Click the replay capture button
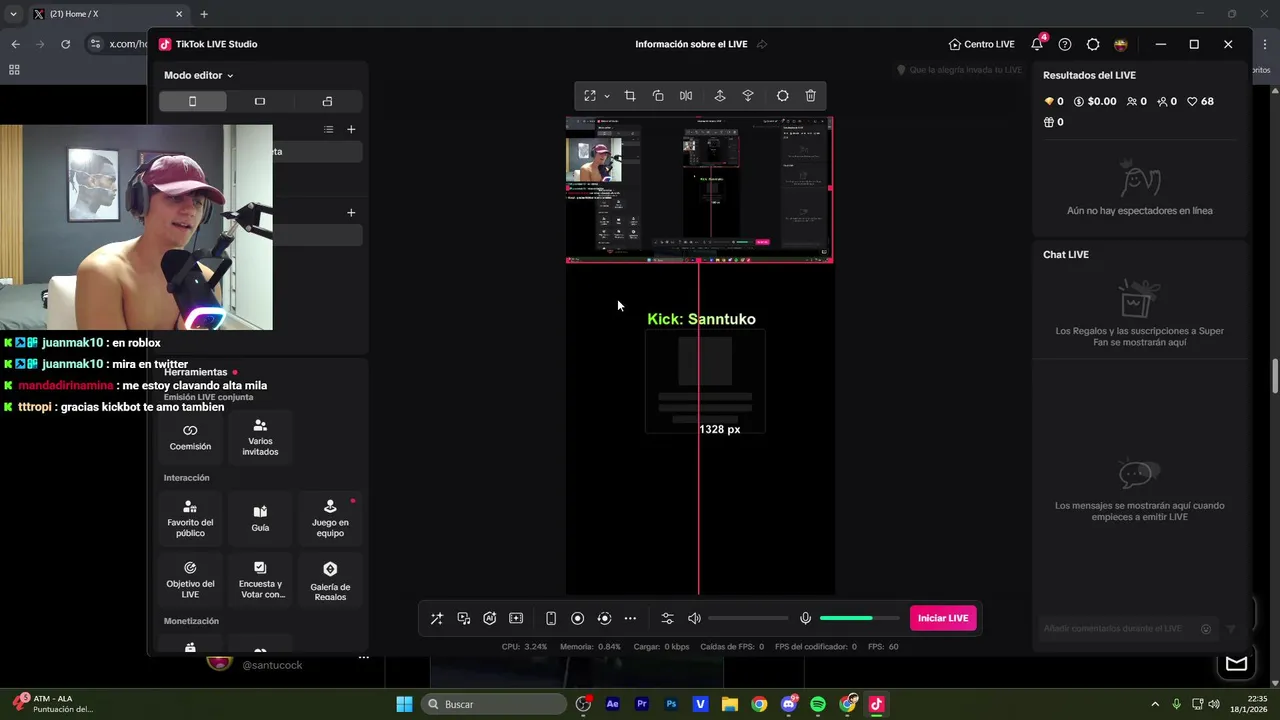This screenshot has height=720, width=1280. [x=604, y=618]
